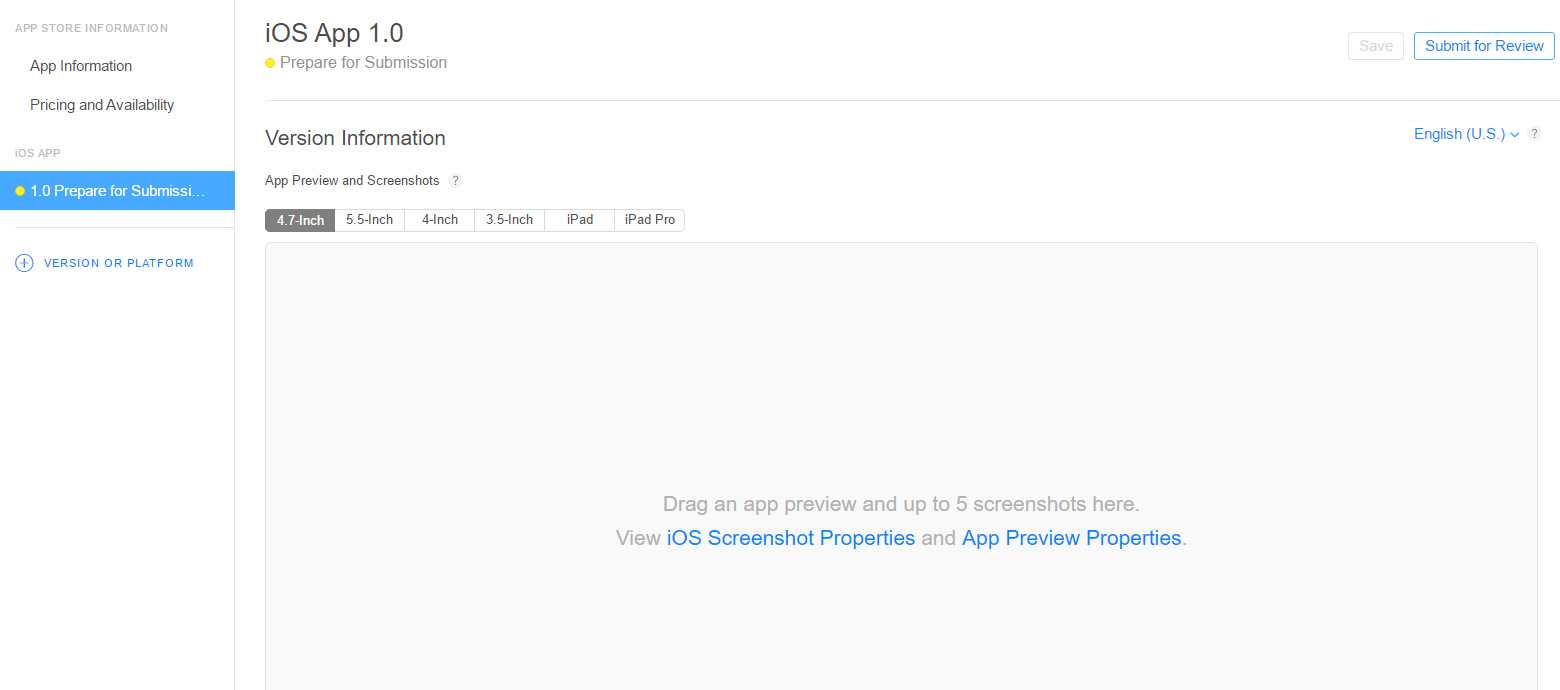The width and height of the screenshot is (1560, 690).
Task: Switch to the 5.5-Inch tab
Action: (369, 220)
